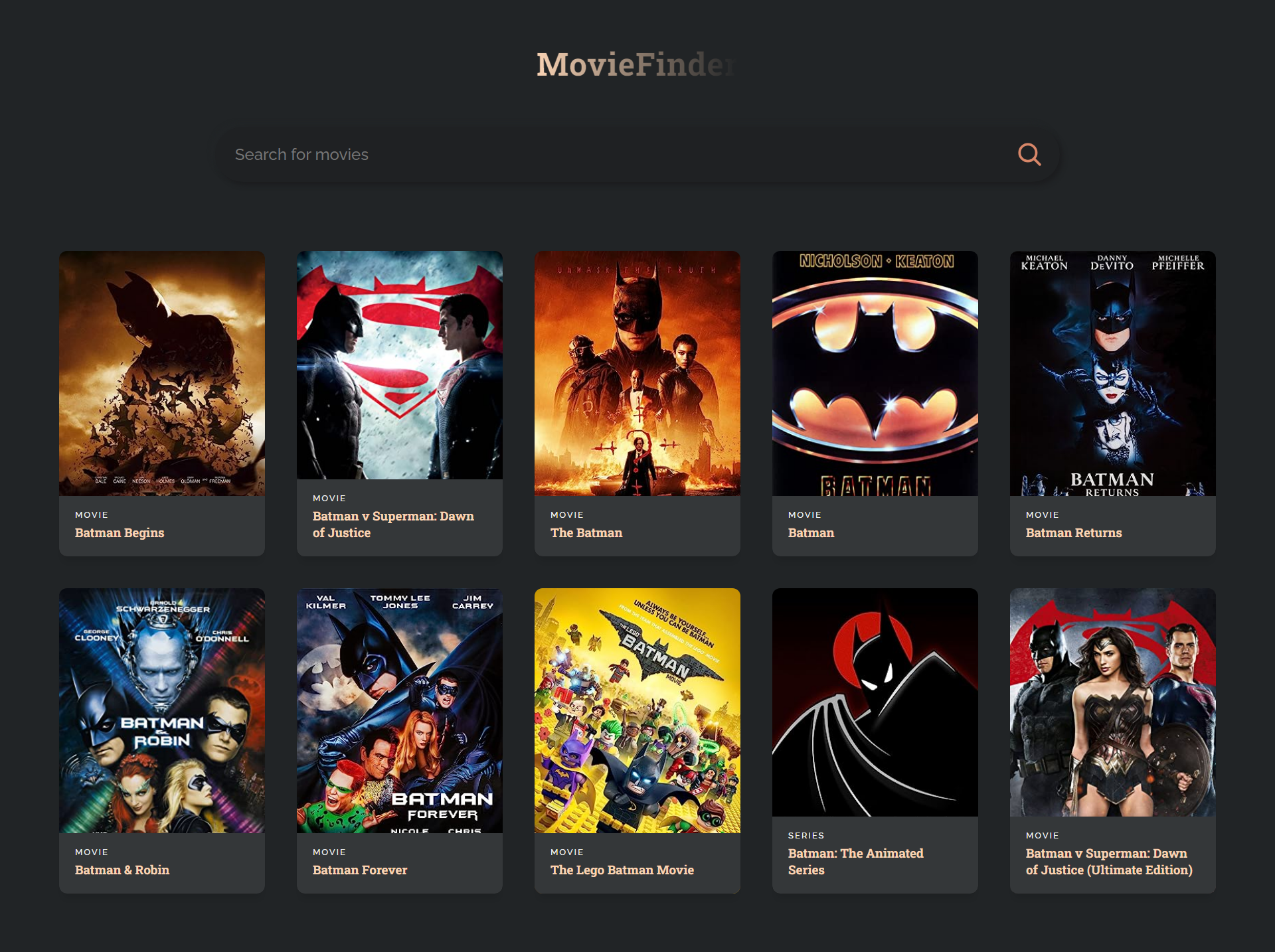
Task: Select the Batman Returns poster
Action: [1112, 373]
